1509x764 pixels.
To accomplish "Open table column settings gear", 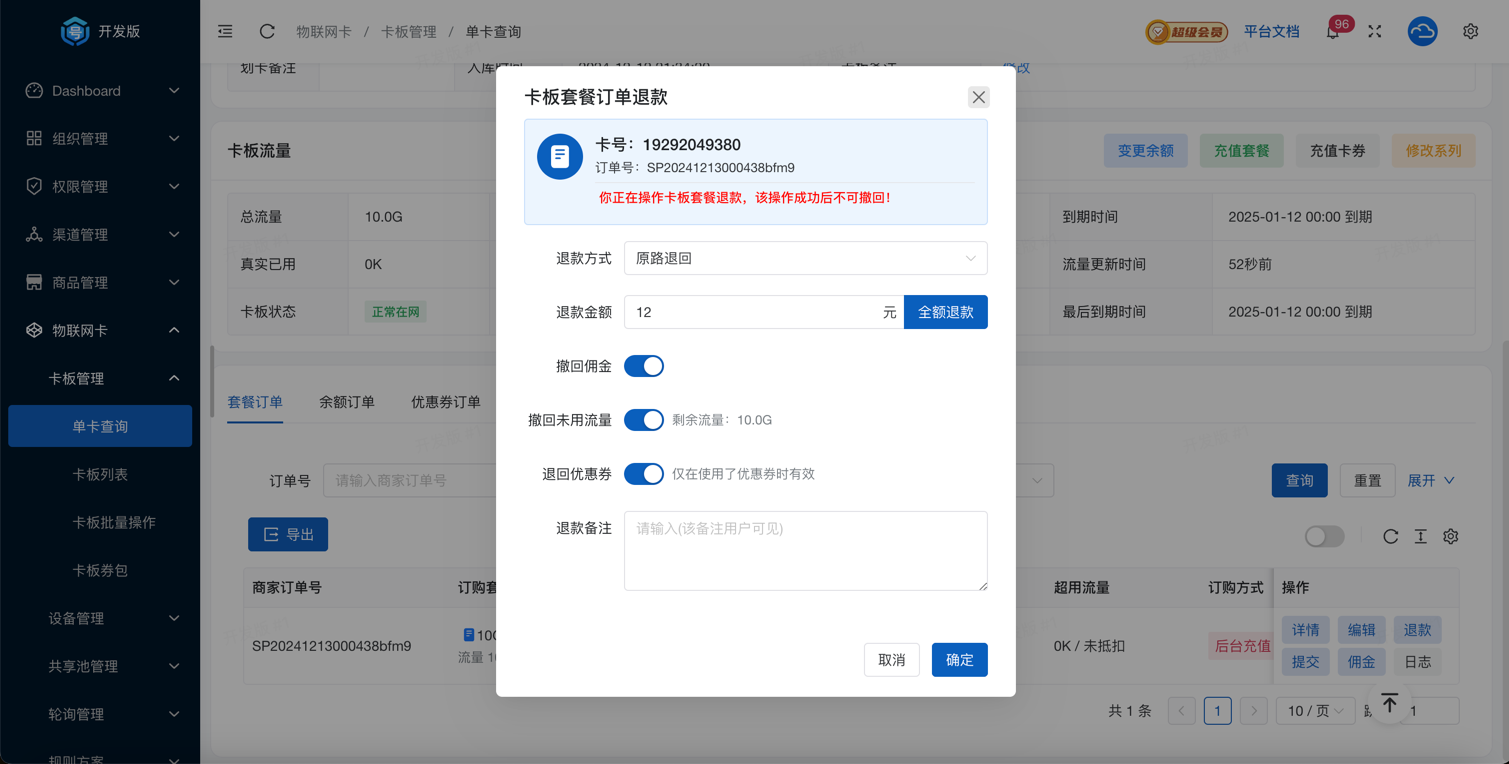I will click(x=1450, y=537).
